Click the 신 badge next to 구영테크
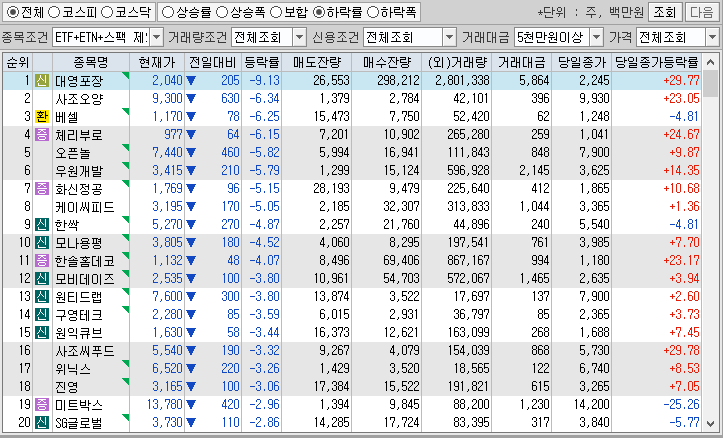 pyautogui.click(x=41, y=314)
